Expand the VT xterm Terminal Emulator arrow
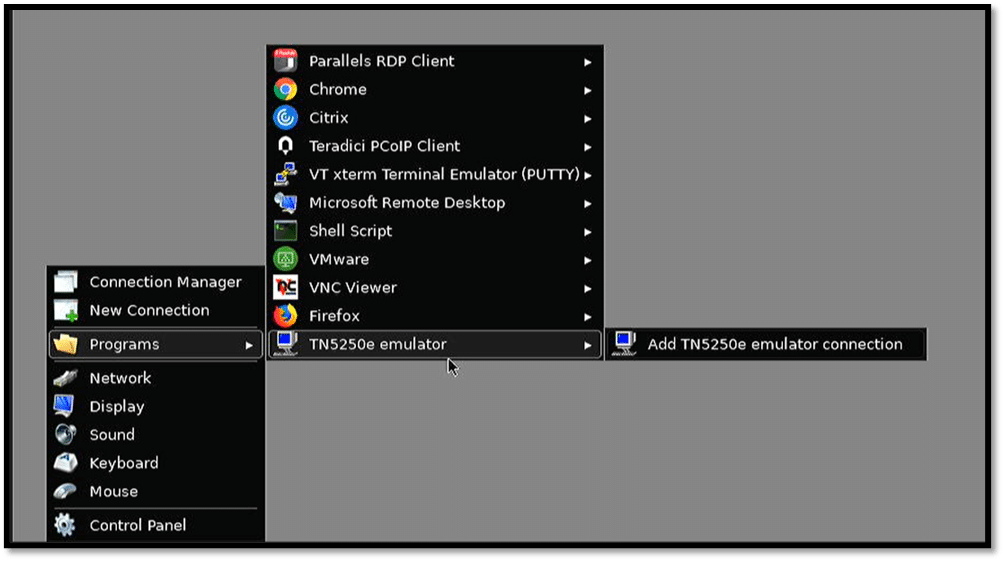 pos(588,175)
